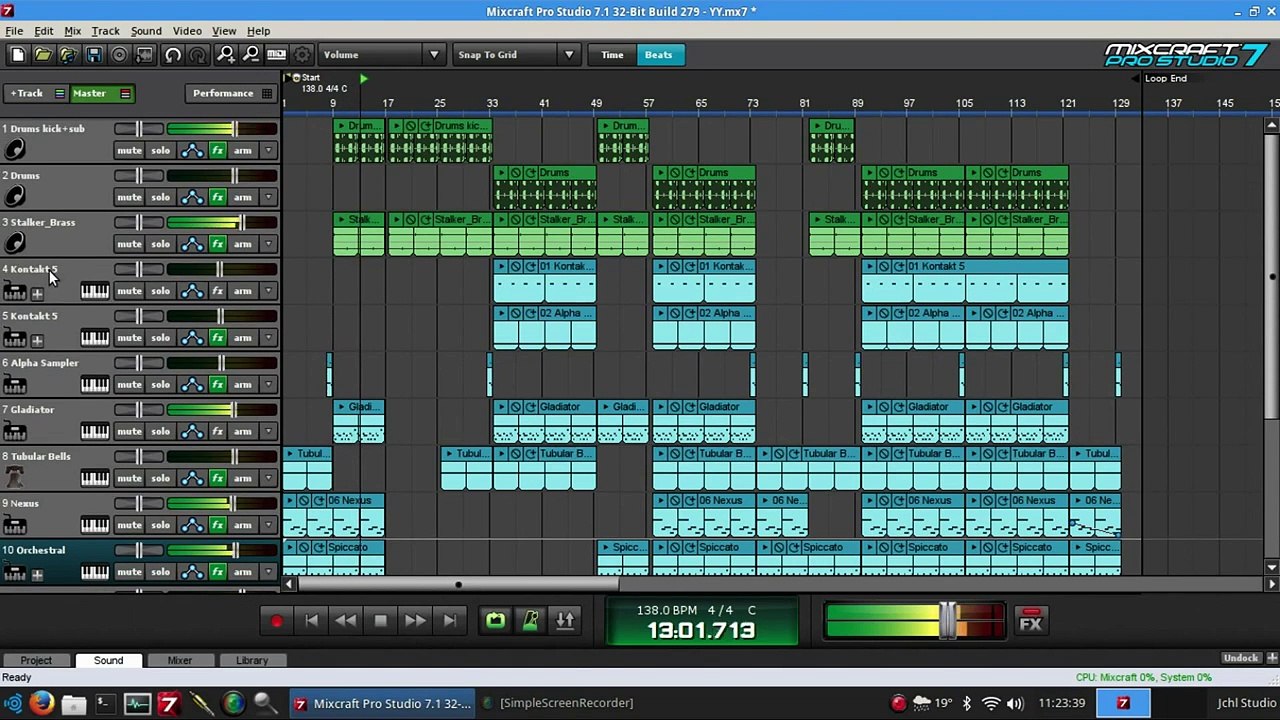
Task: Open the preferences gear icon in the toolbar
Action: pos(302,55)
